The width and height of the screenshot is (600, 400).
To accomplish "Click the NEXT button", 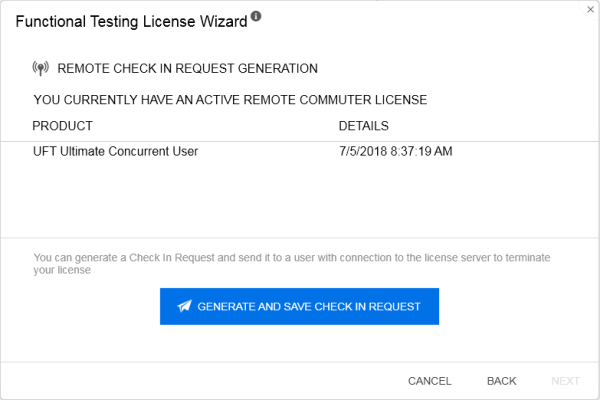I will tap(565, 381).
